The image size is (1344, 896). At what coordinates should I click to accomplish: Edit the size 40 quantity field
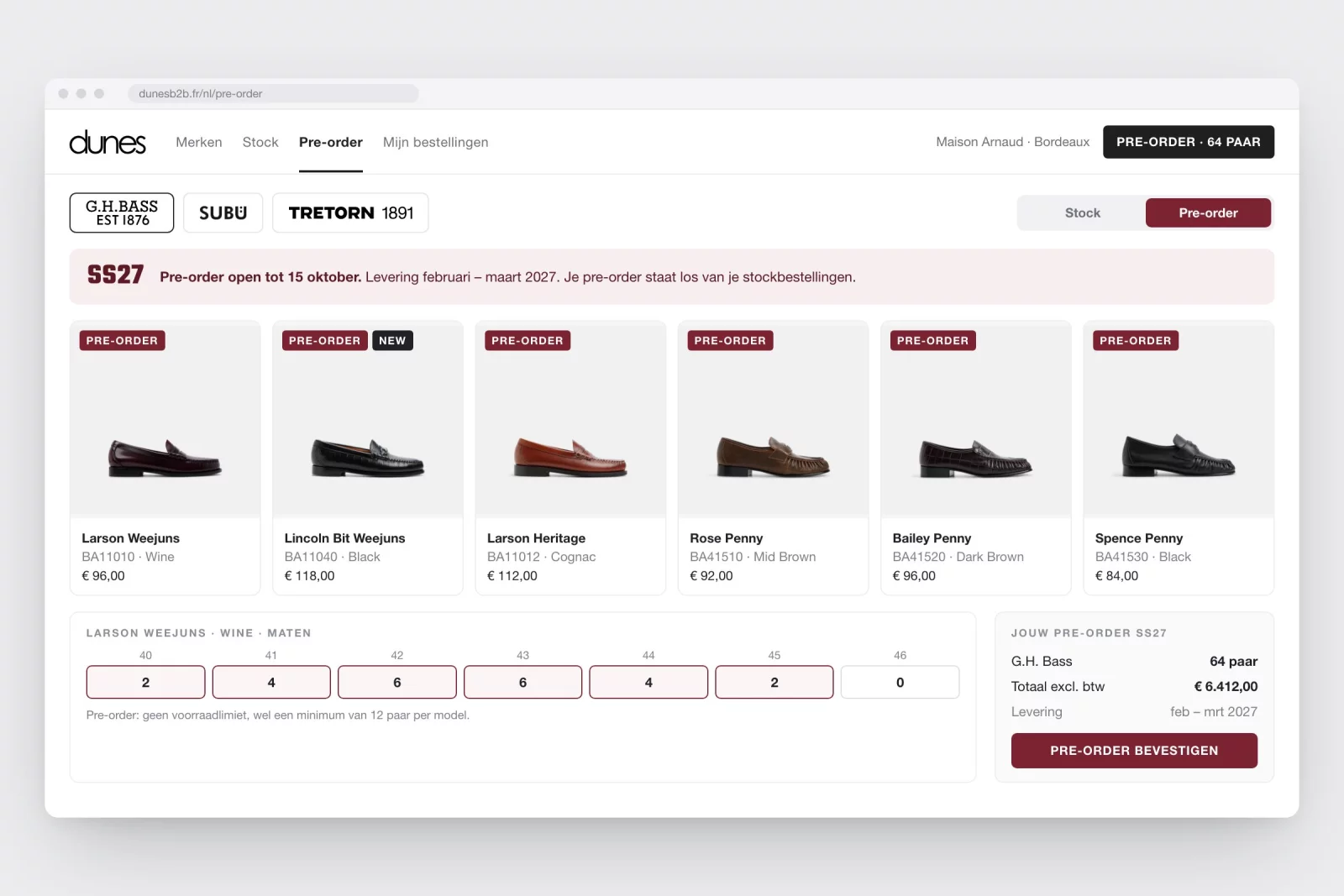coord(145,682)
